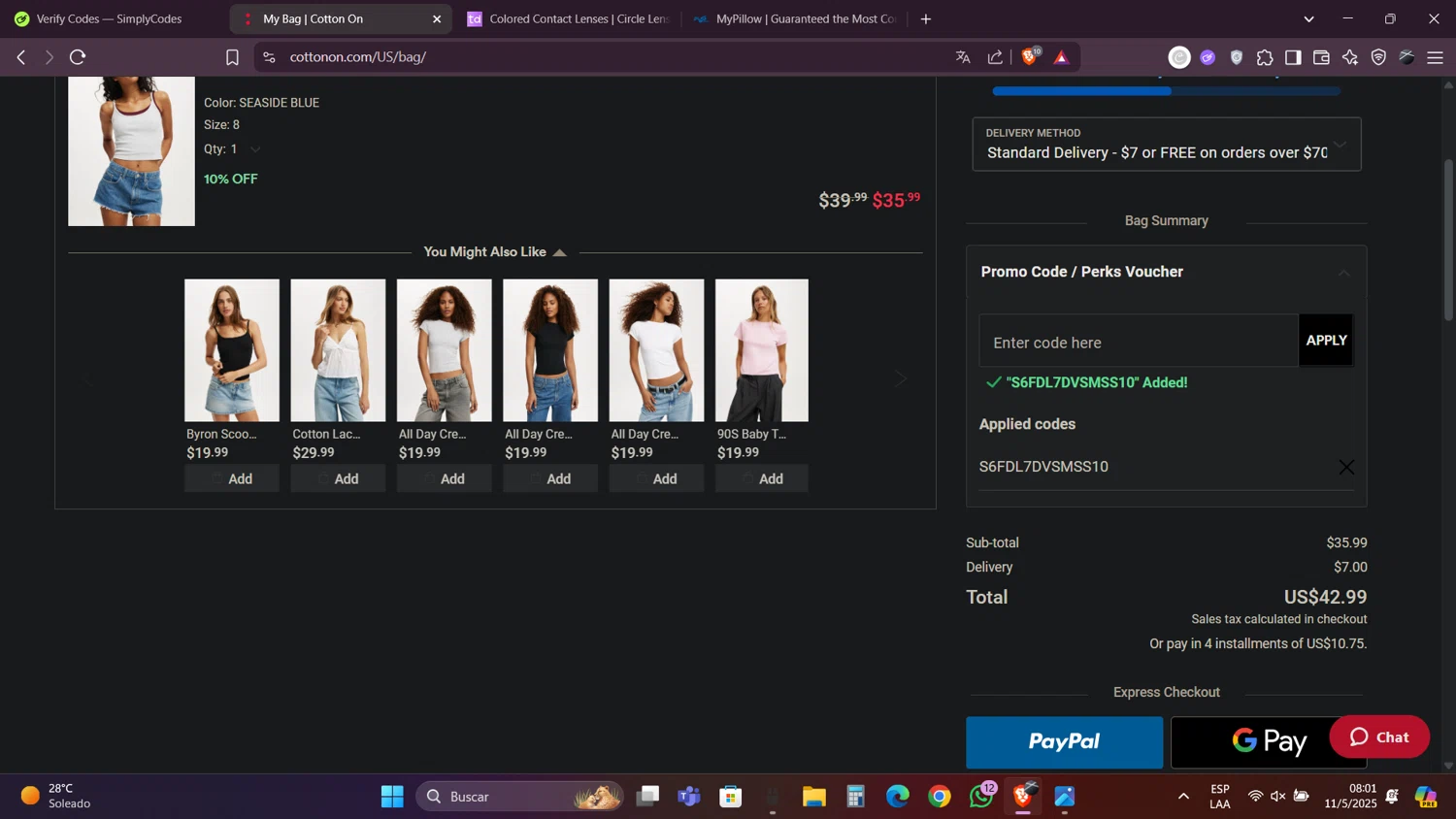Viewport: 1456px width, 819px height.
Task: Open the volume tray icon
Action: coord(1278,797)
